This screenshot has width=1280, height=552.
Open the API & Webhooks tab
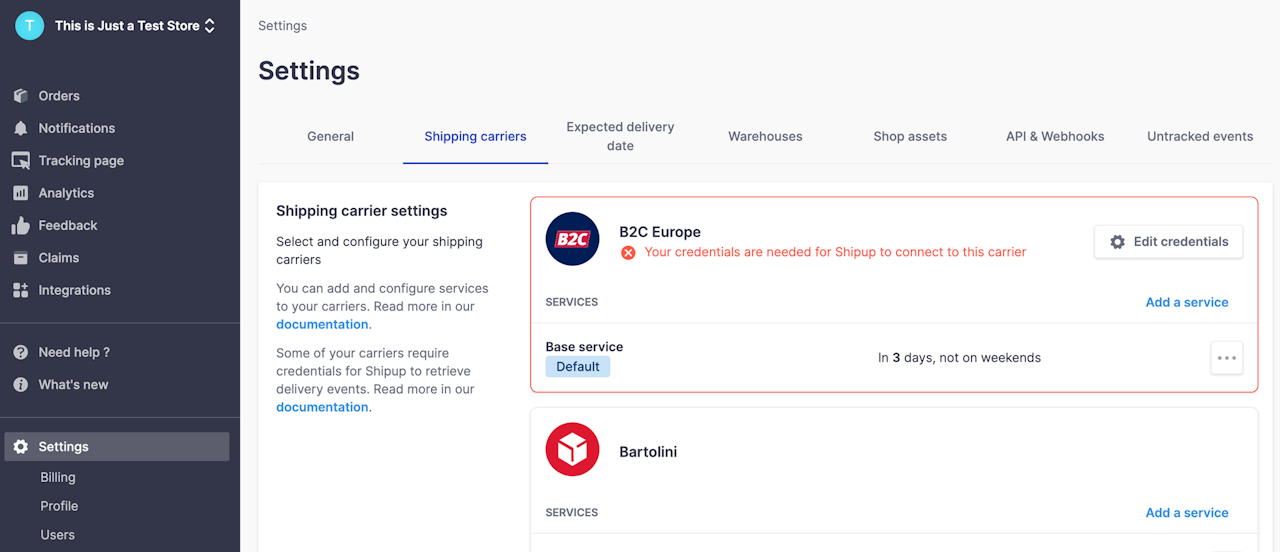point(1055,136)
